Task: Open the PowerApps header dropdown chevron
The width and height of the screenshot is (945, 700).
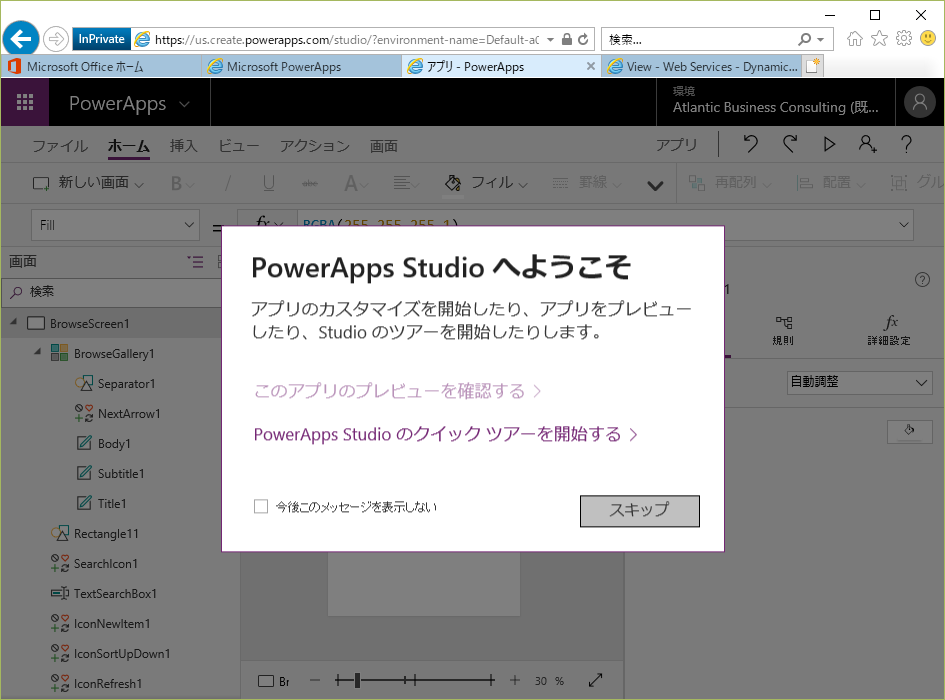Action: (x=184, y=104)
